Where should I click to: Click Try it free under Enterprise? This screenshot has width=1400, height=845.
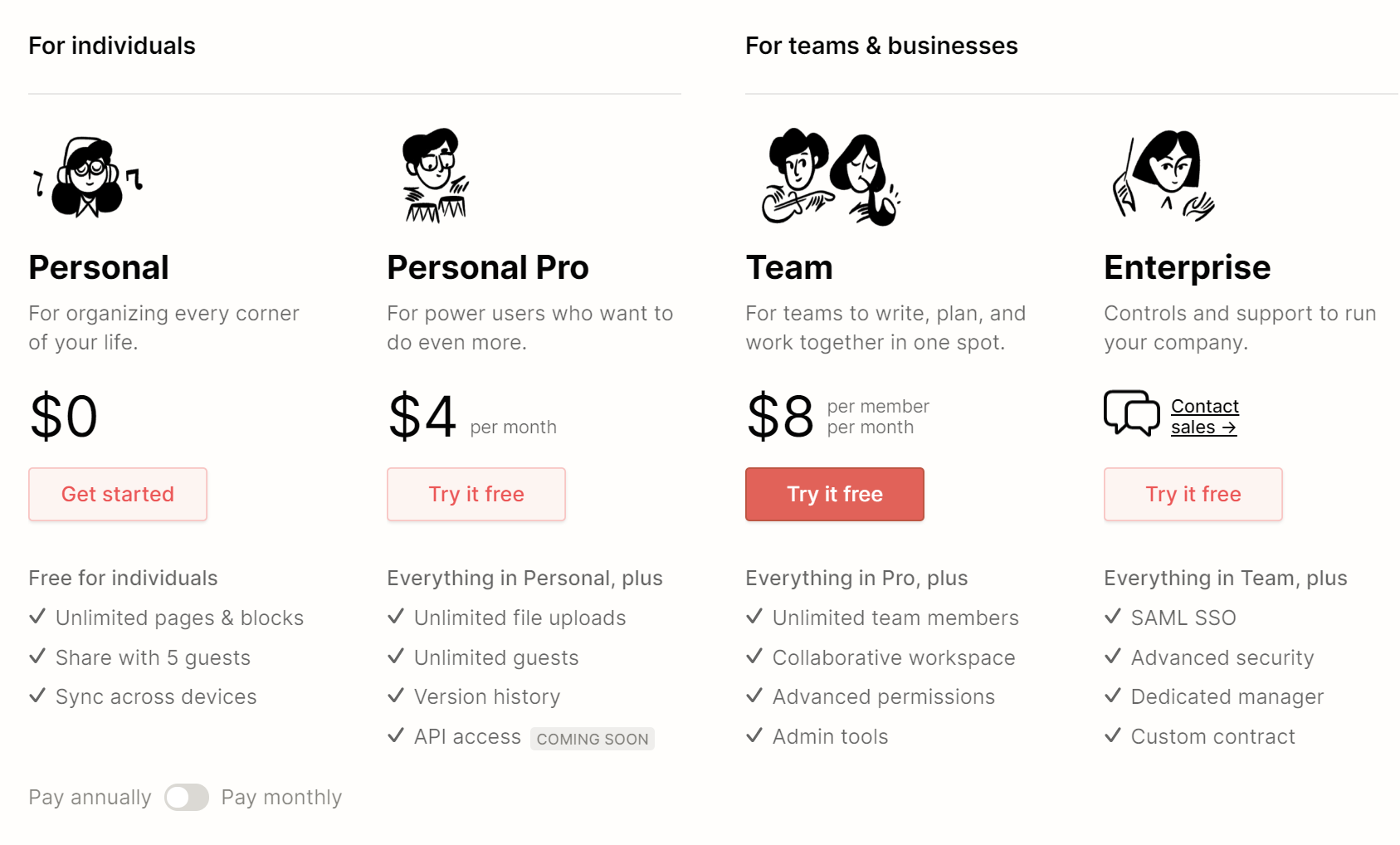(1193, 495)
